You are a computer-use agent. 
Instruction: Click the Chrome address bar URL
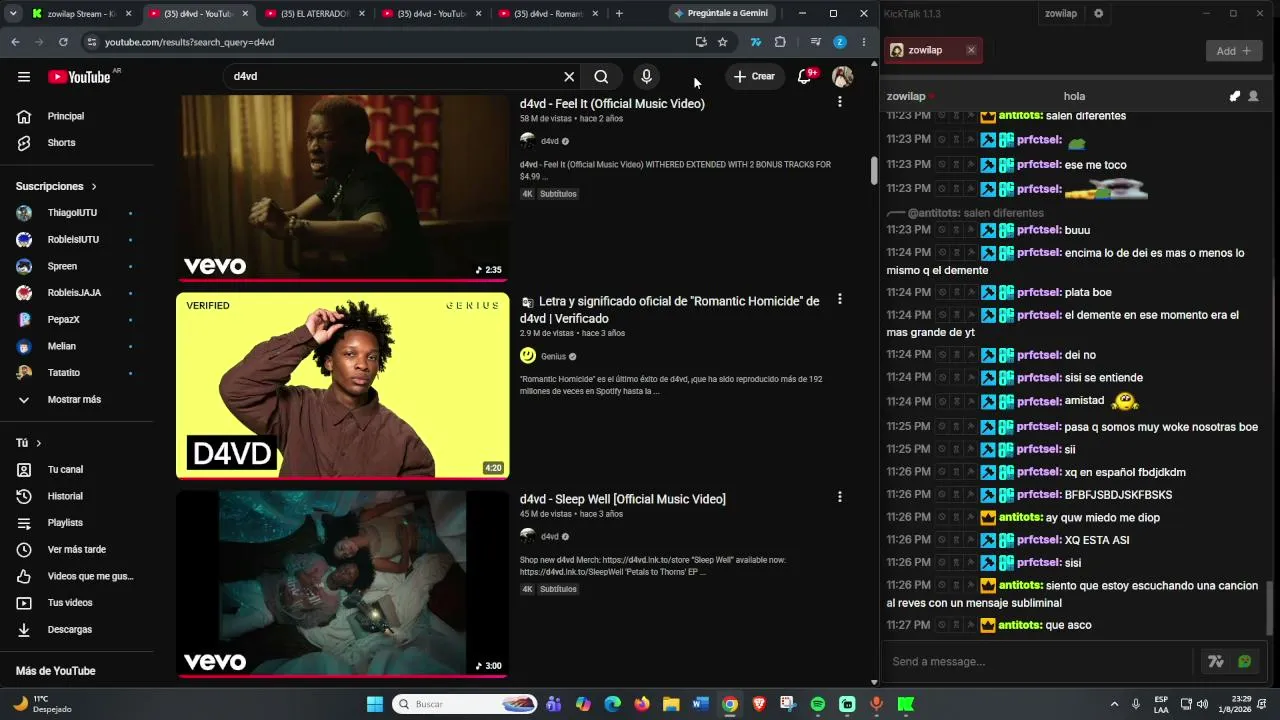[x=189, y=42]
